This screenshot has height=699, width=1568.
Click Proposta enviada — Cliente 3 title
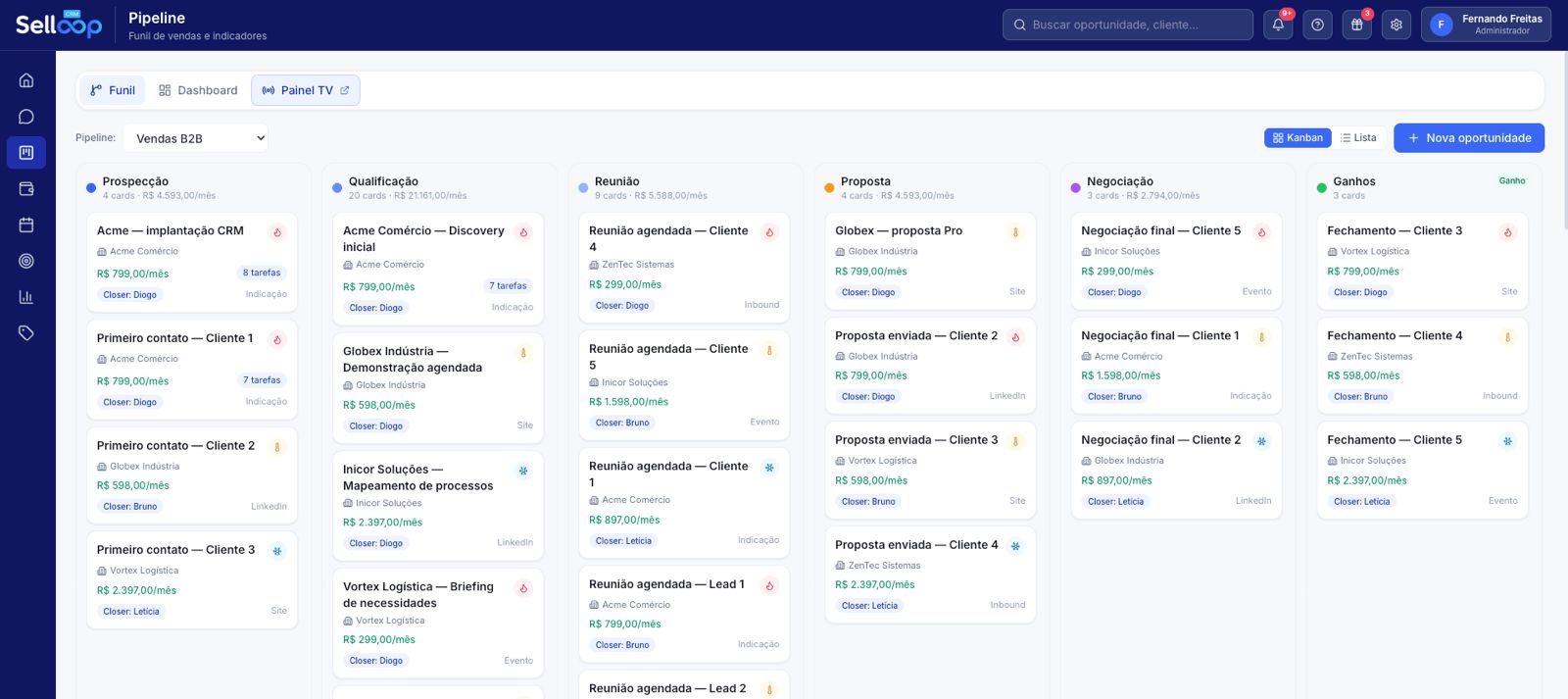(916, 440)
